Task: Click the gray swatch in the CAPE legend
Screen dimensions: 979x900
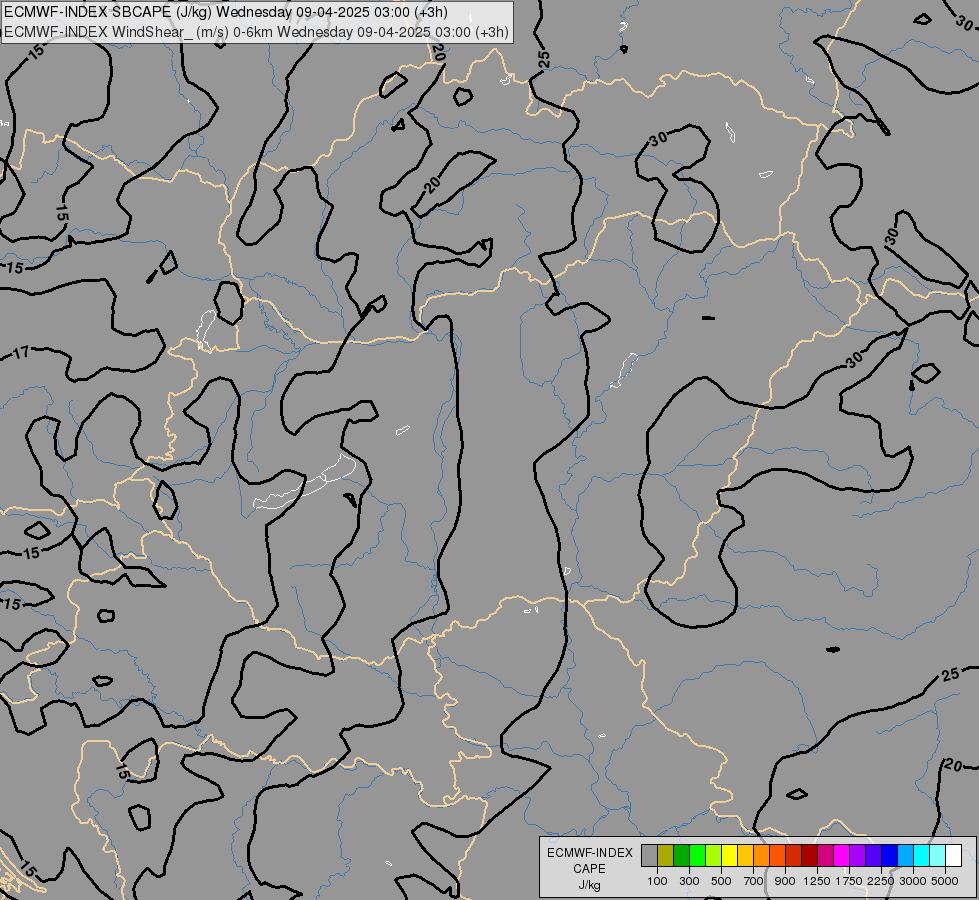Action: 649,855
